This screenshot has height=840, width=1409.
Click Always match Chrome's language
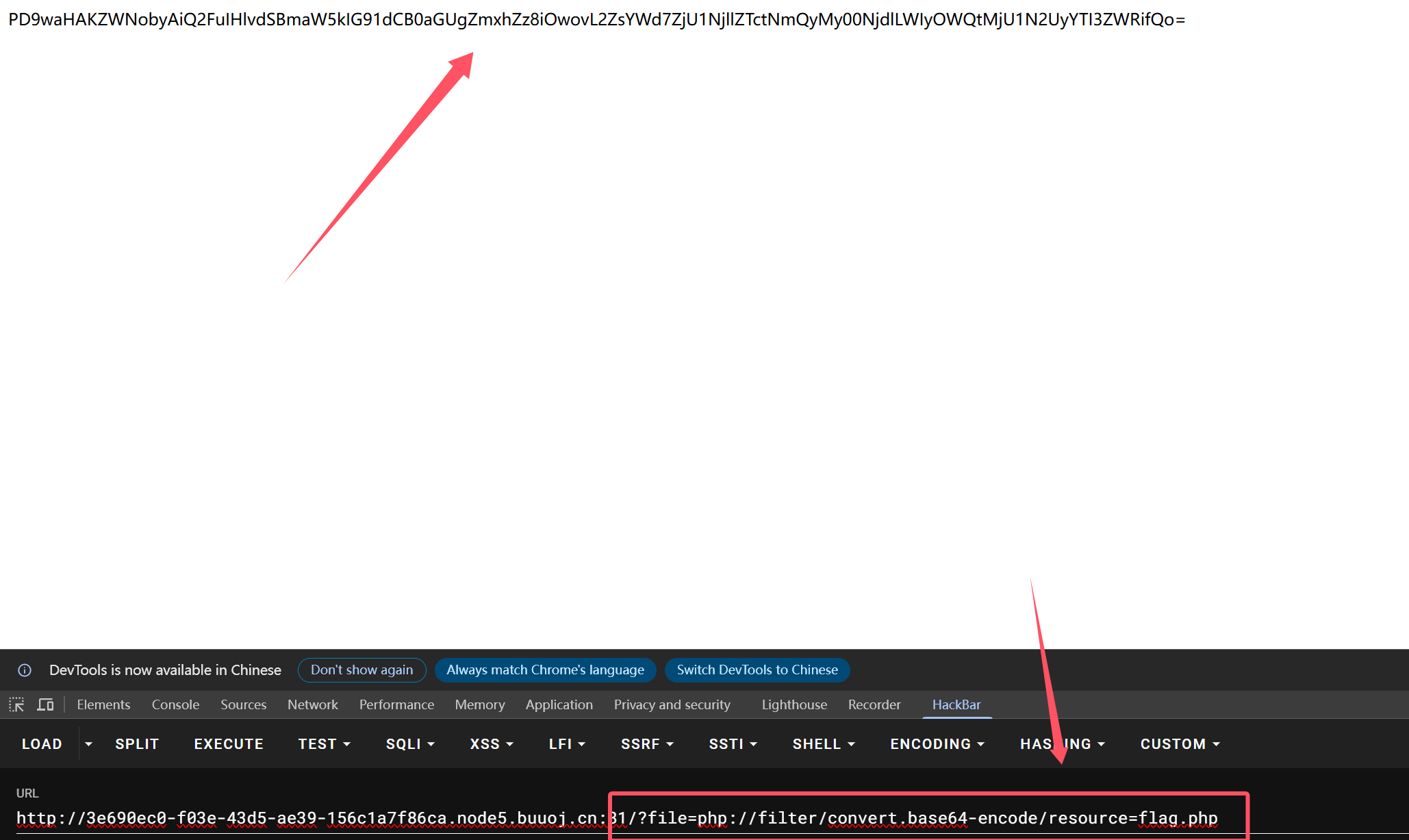[x=545, y=670]
